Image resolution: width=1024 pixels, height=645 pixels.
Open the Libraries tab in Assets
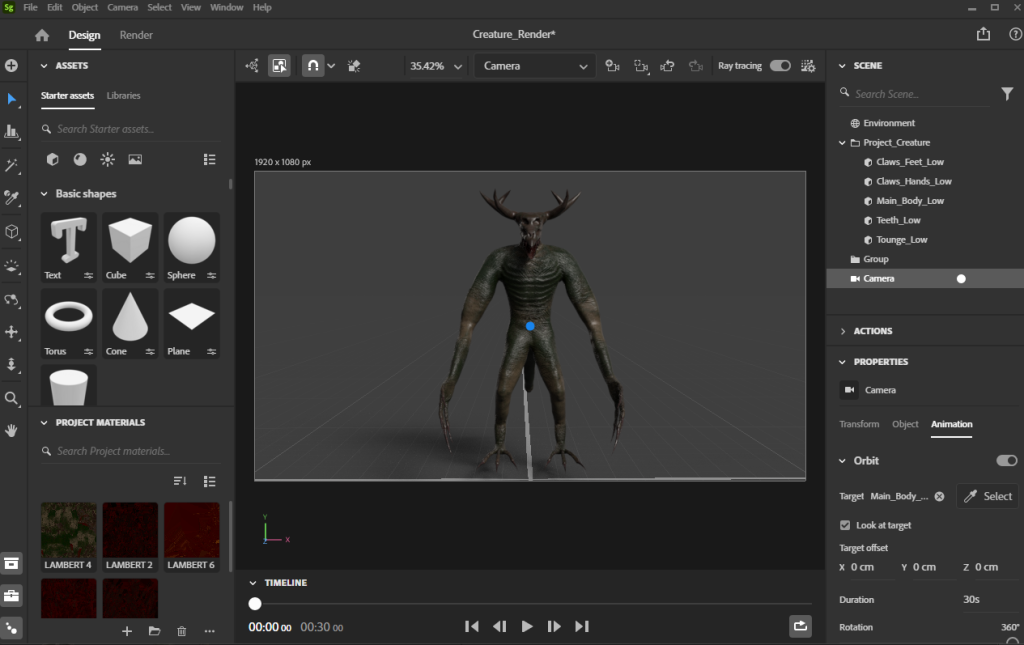coord(124,96)
